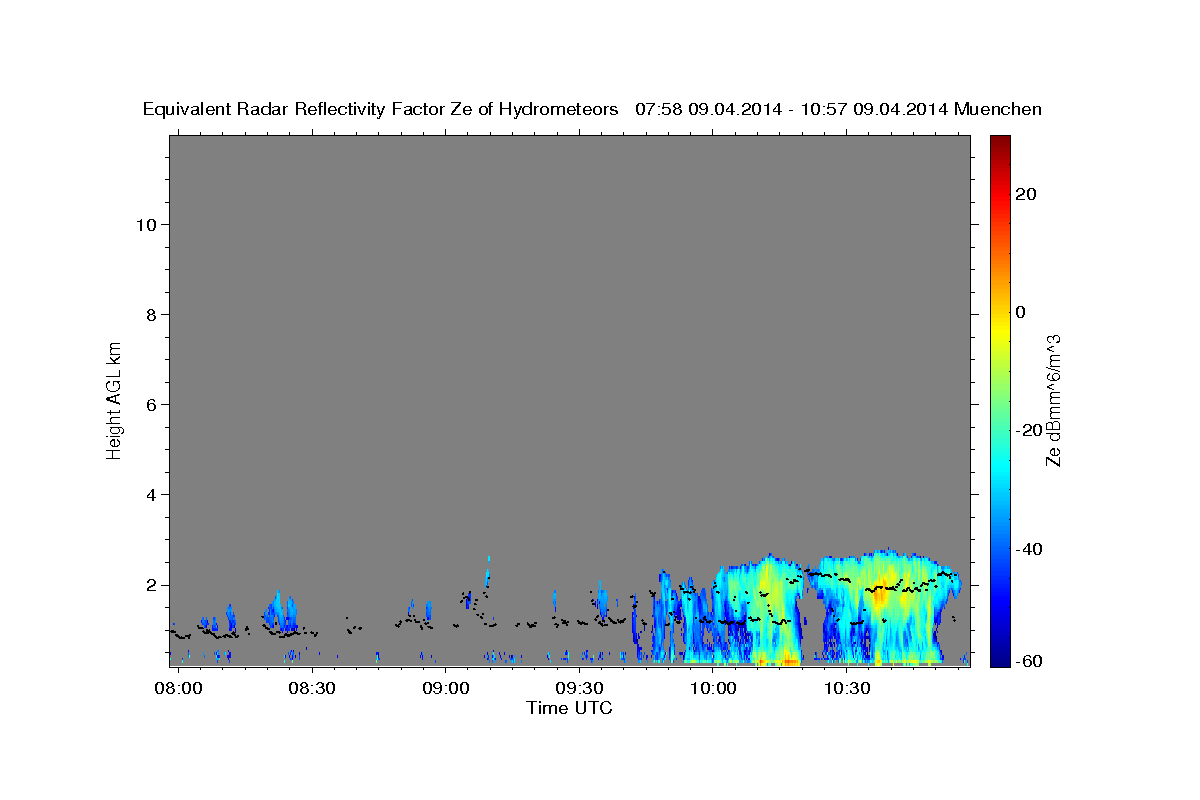The image size is (1200, 800).
Task: Click the dark red top of the colorbar
Action: (x=999, y=143)
